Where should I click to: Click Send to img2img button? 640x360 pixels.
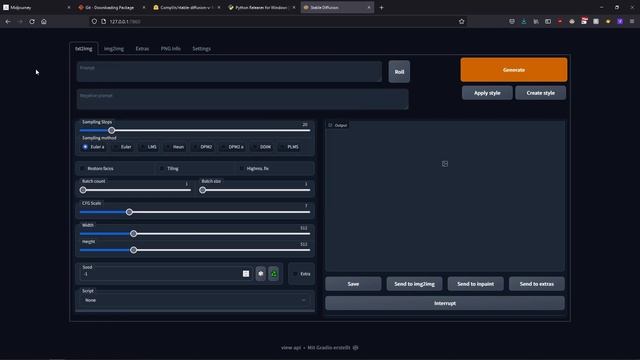click(414, 284)
